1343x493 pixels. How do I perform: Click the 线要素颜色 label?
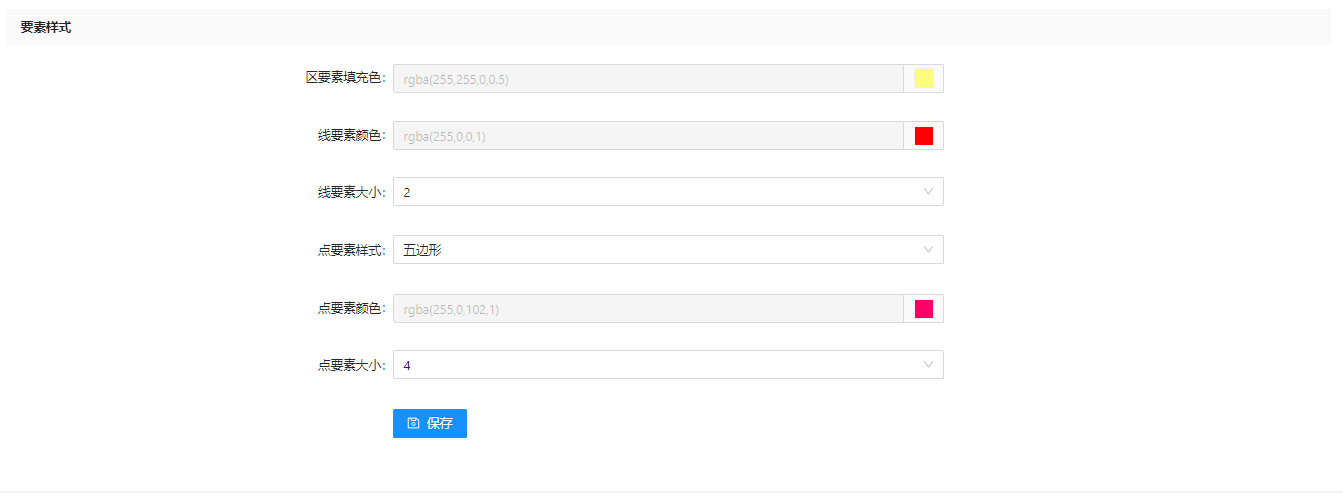pyautogui.click(x=351, y=136)
